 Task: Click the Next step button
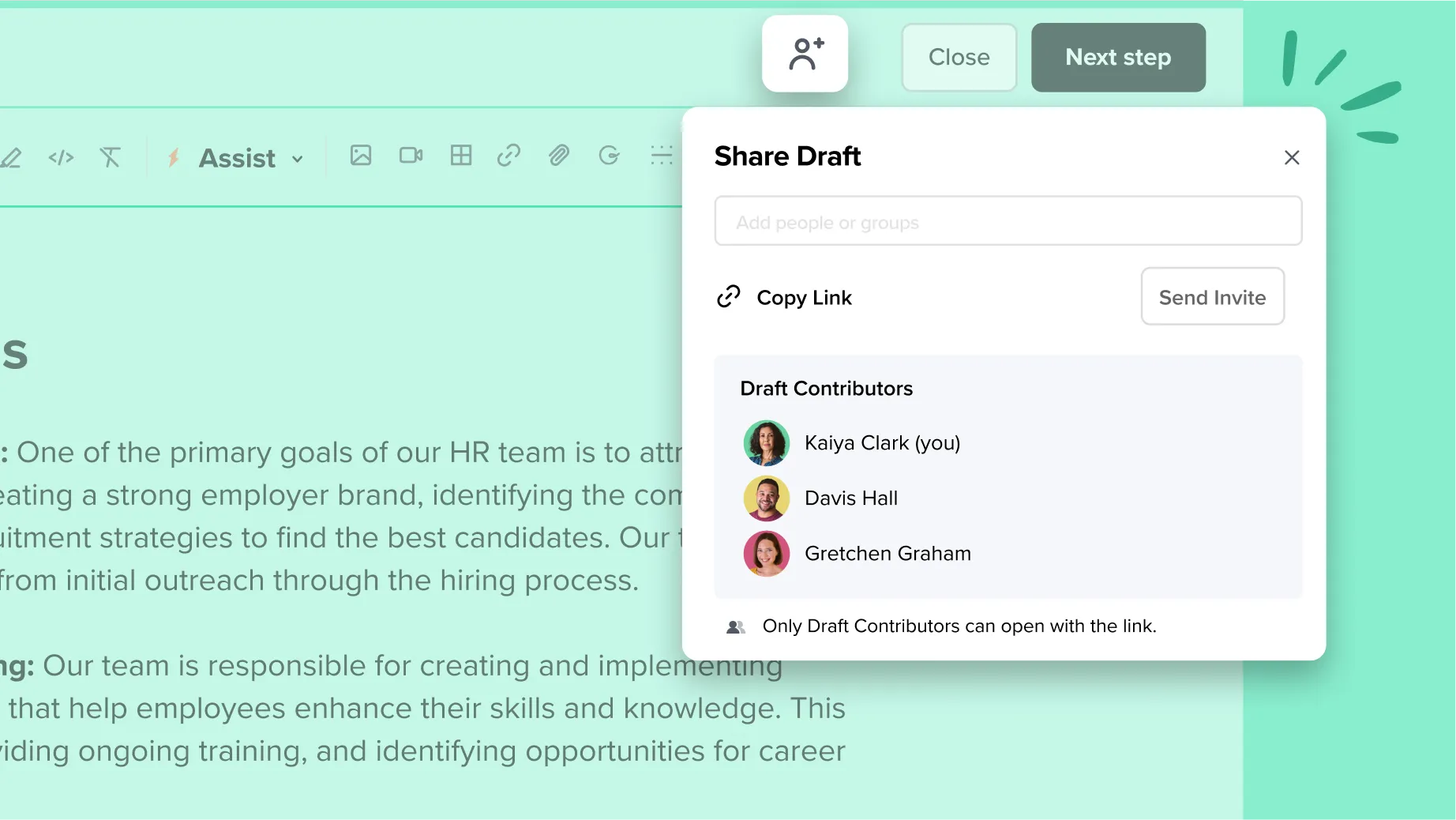pyautogui.click(x=1118, y=57)
